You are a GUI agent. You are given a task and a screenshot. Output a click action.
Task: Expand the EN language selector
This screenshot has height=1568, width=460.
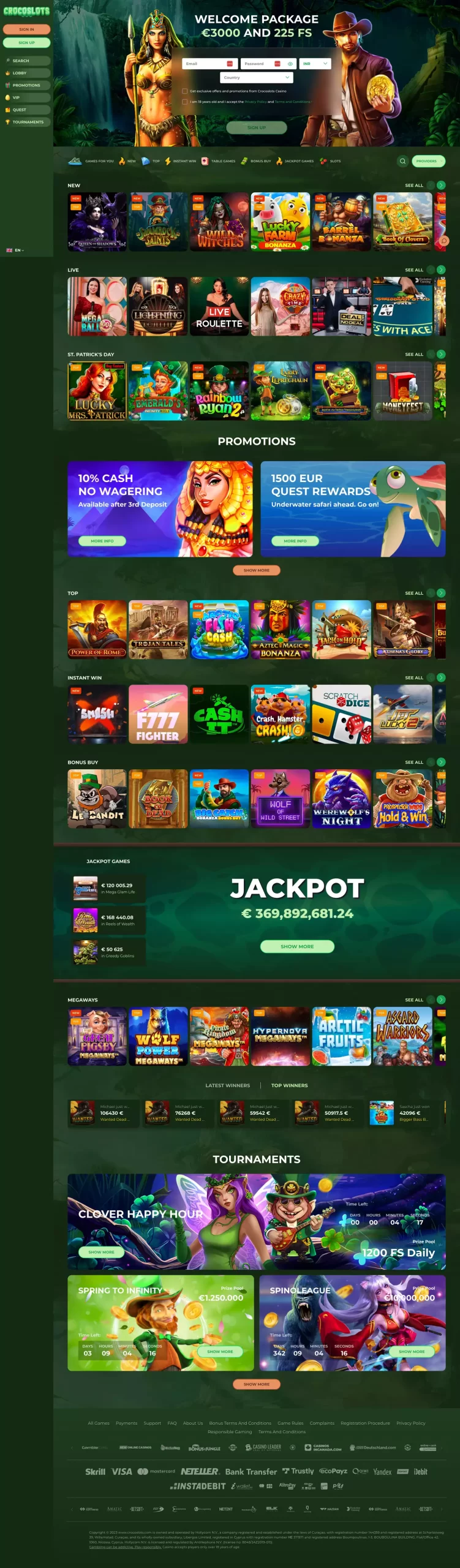[x=15, y=251]
